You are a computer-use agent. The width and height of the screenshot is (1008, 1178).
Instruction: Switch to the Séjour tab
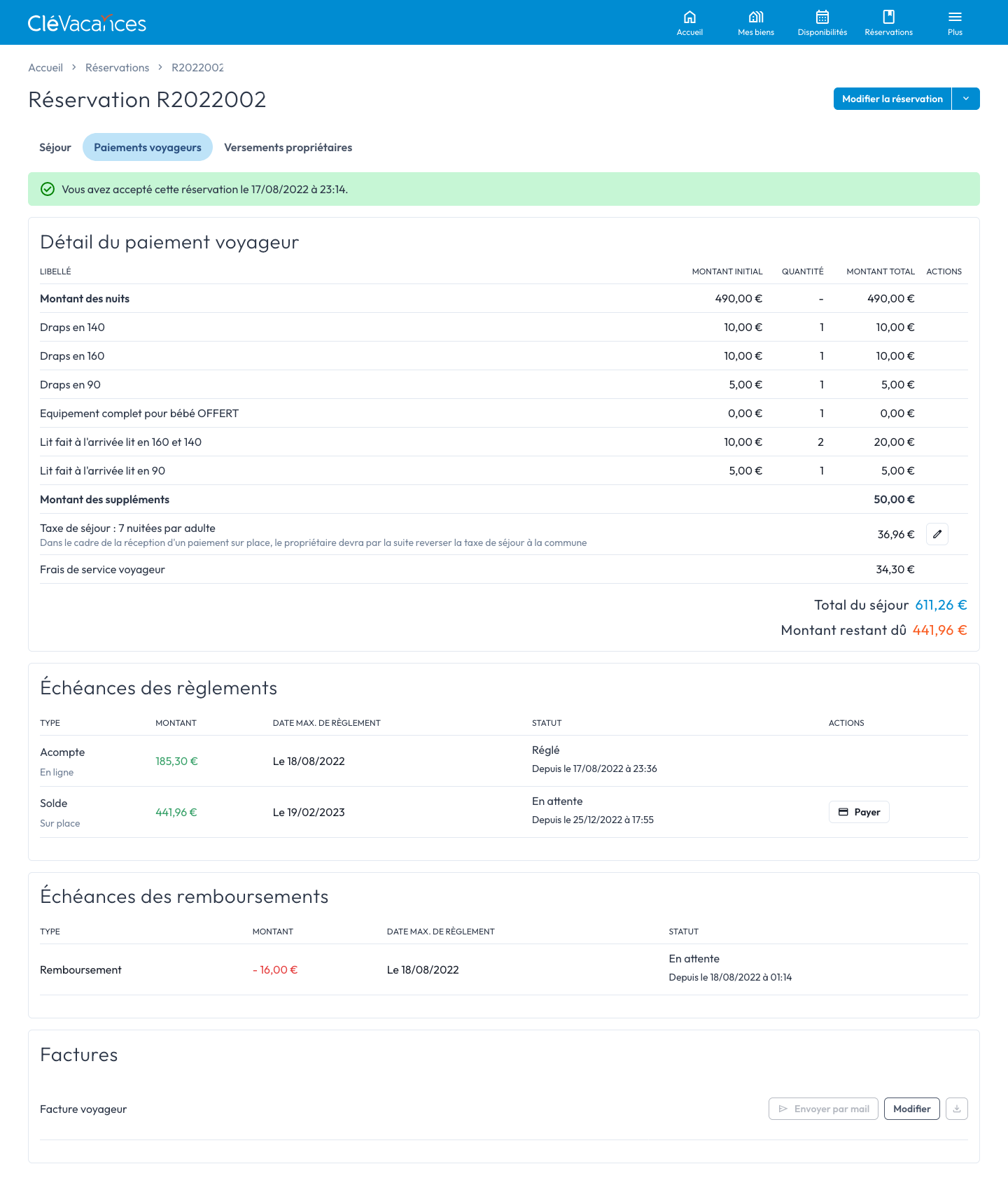click(x=55, y=147)
